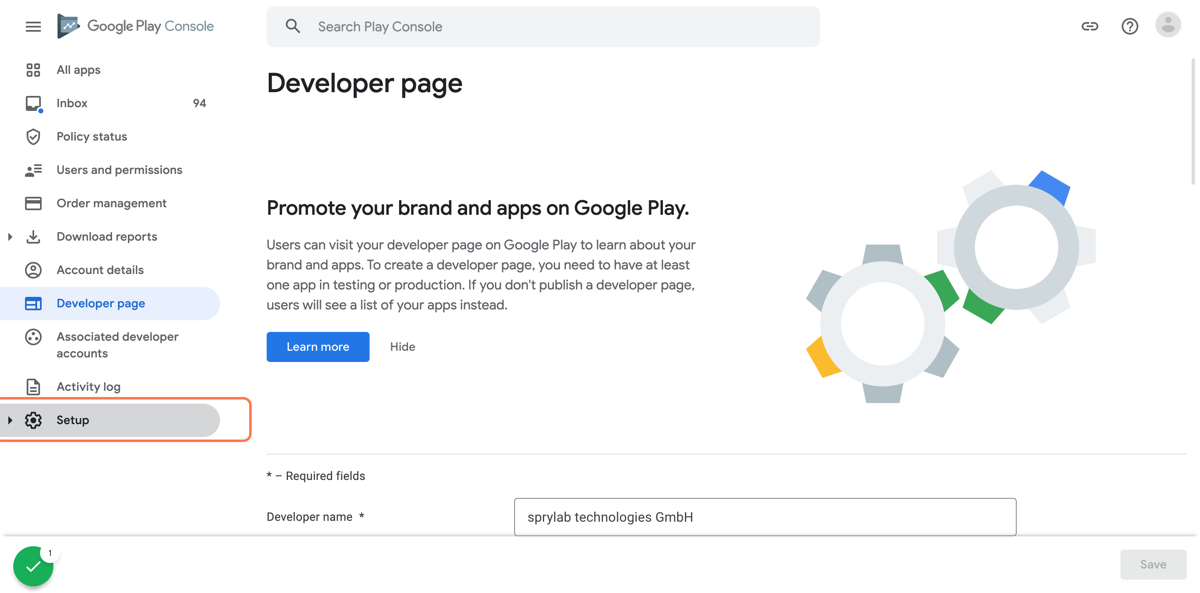This screenshot has width=1200, height=593.
Task: Click the All apps grid icon
Action: pos(33,70)
